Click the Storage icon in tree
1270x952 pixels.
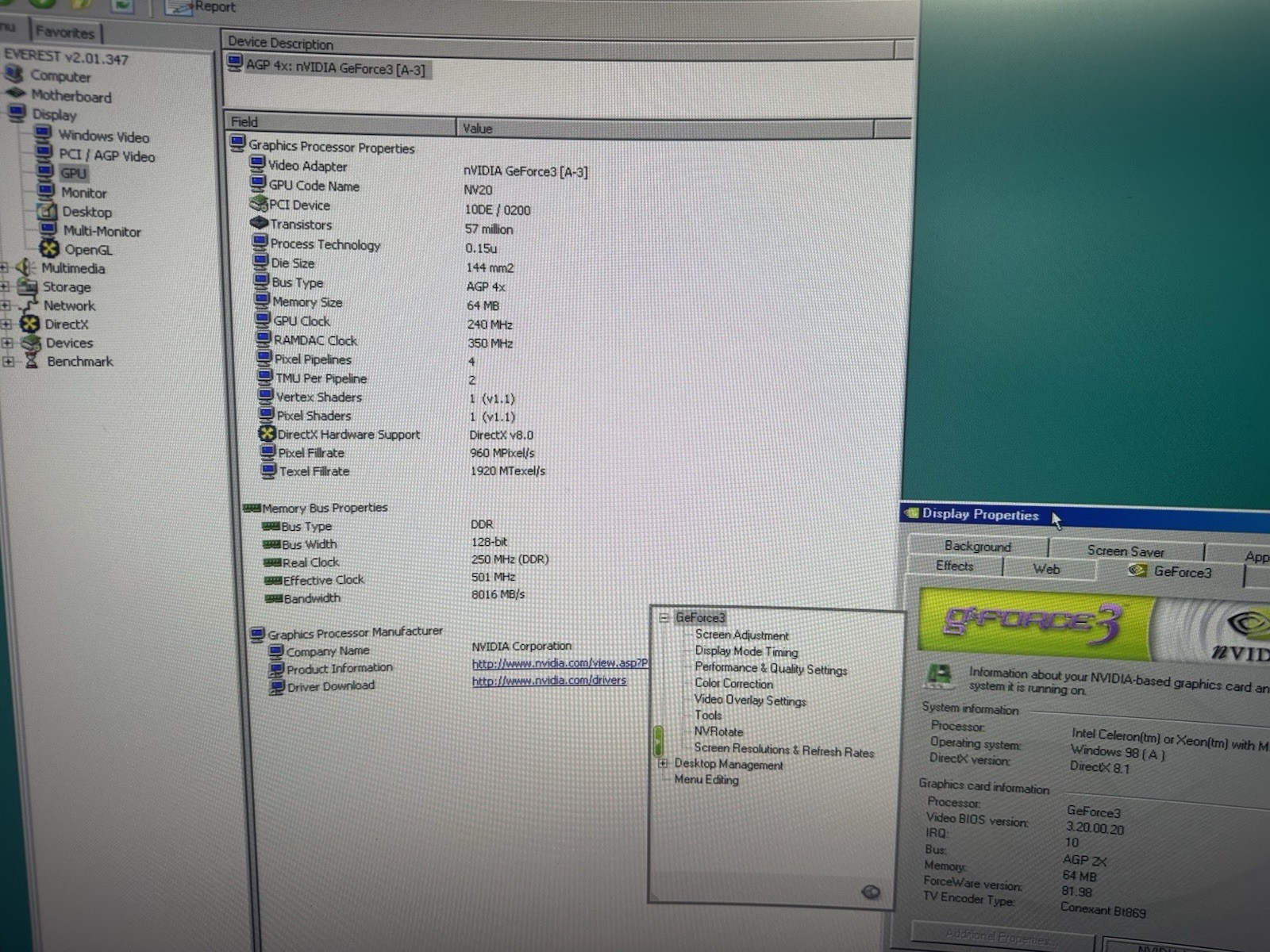27,286
